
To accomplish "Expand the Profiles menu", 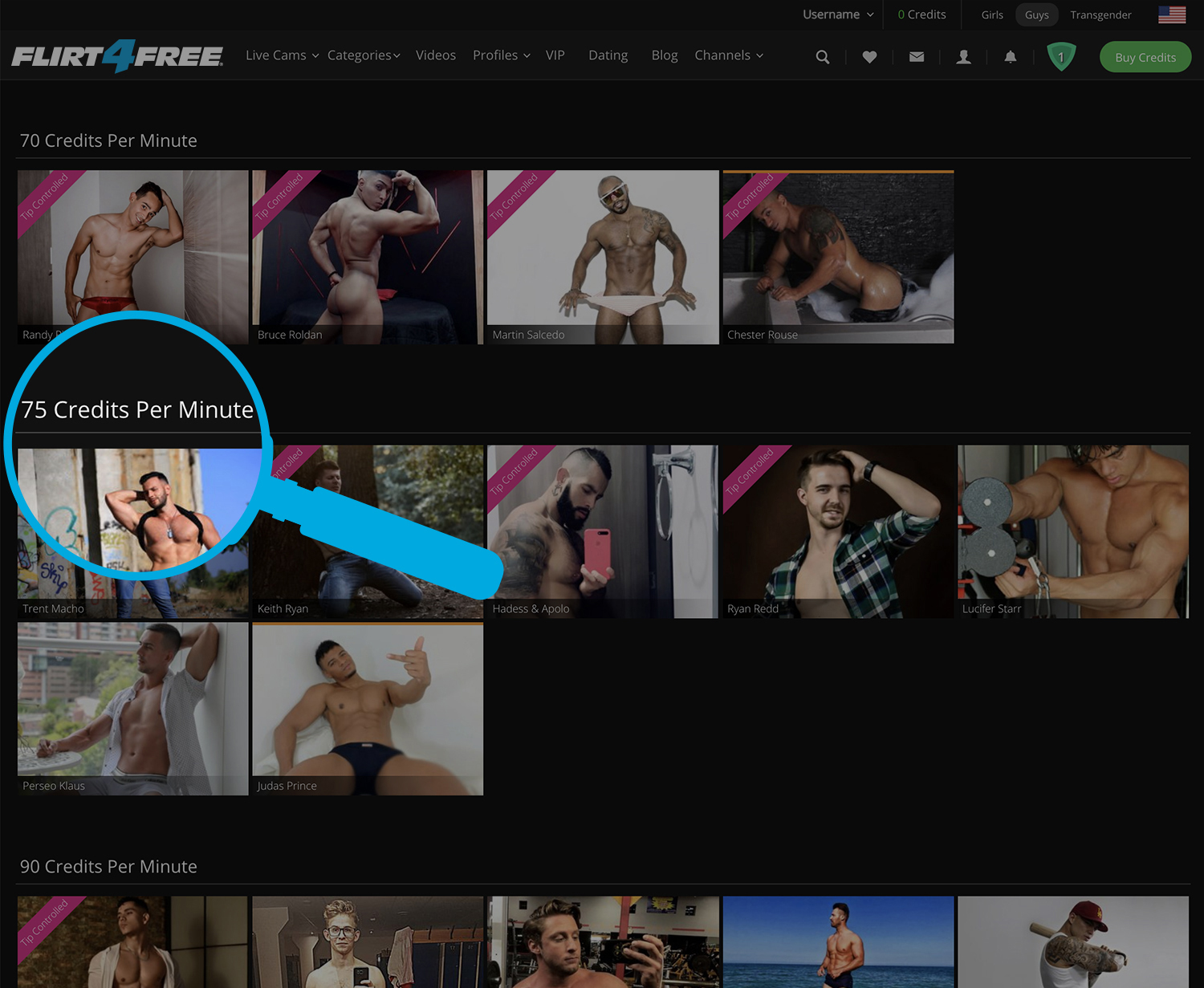I will point(501,55).
